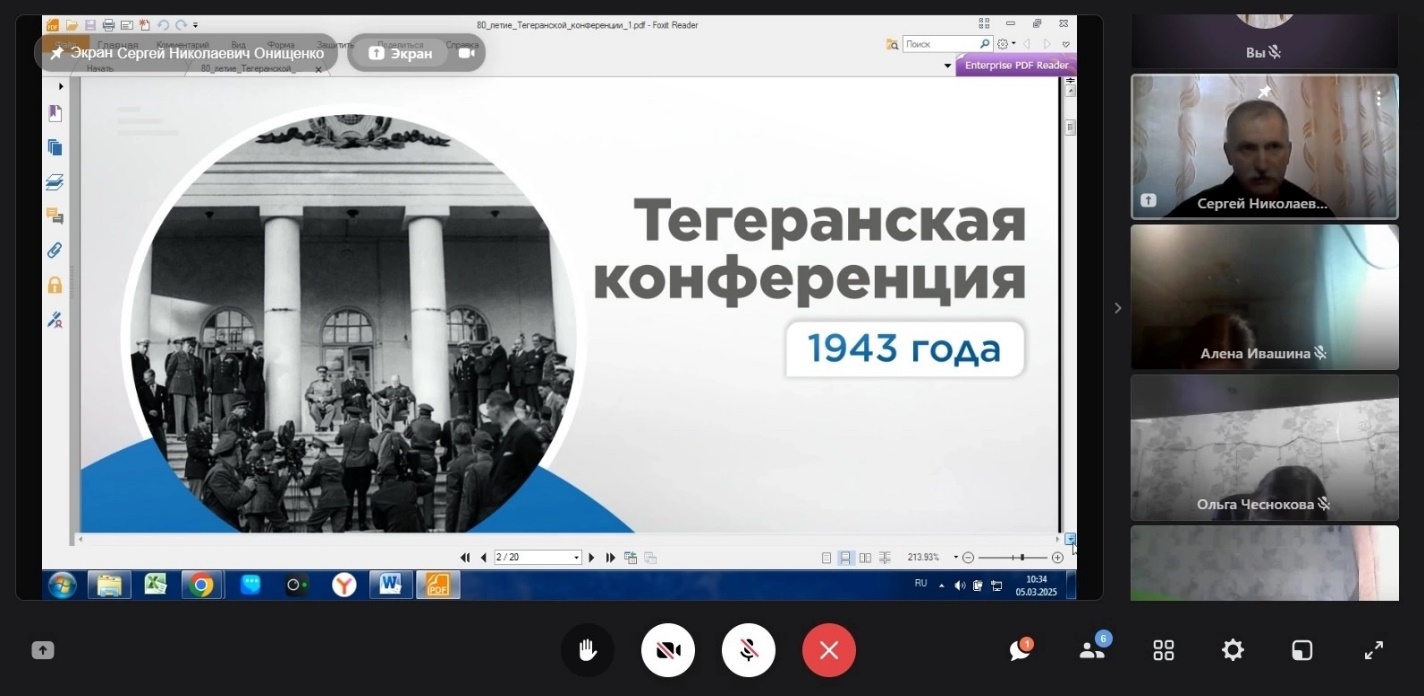Select Алена Ивашина participant tile
Viewport: 1424px width, 696px height.
tap(1264, 297)
